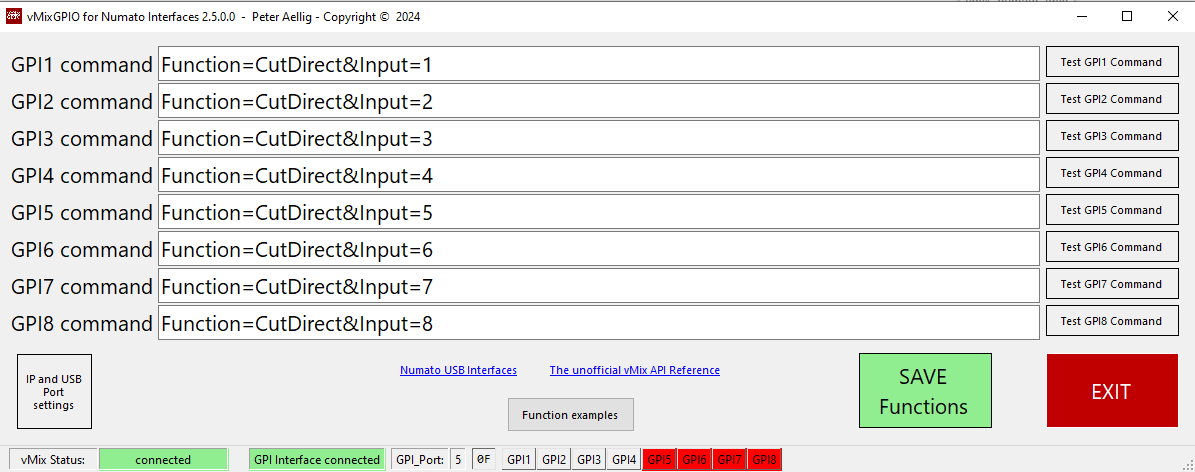Open IP and USB Port settings
The width and height of the screenshot is (1195, 472).
click(x=54, y=392)
